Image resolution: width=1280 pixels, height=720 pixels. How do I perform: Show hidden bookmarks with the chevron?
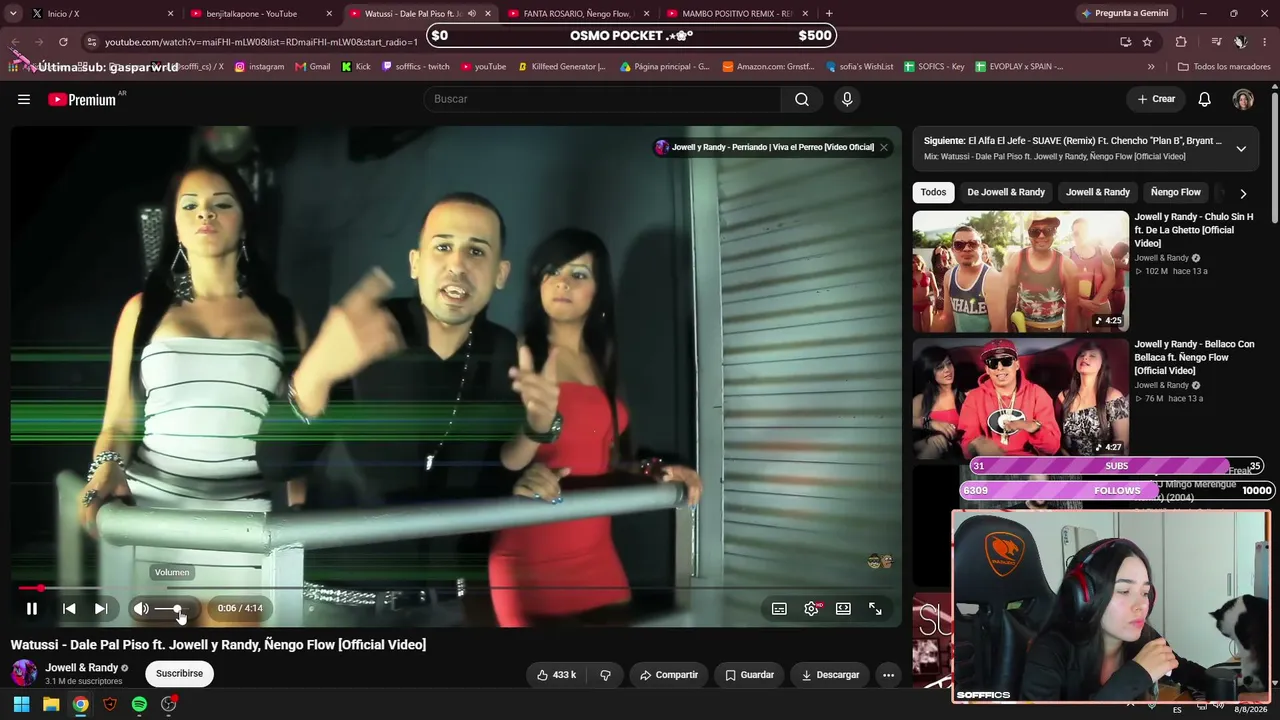(1151, 67)
